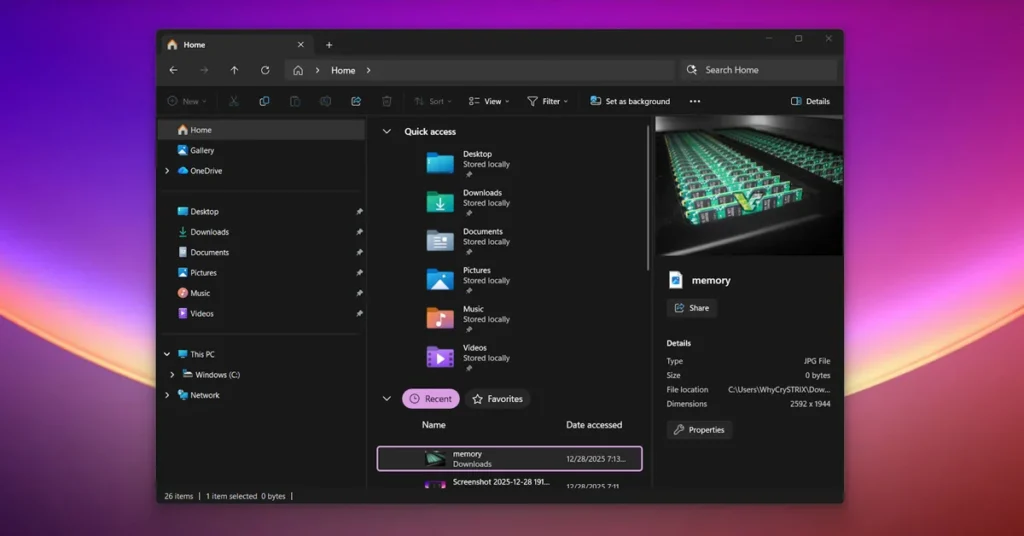Click the Cut scissors icon

pyautogui.click(x=233, y=101)
